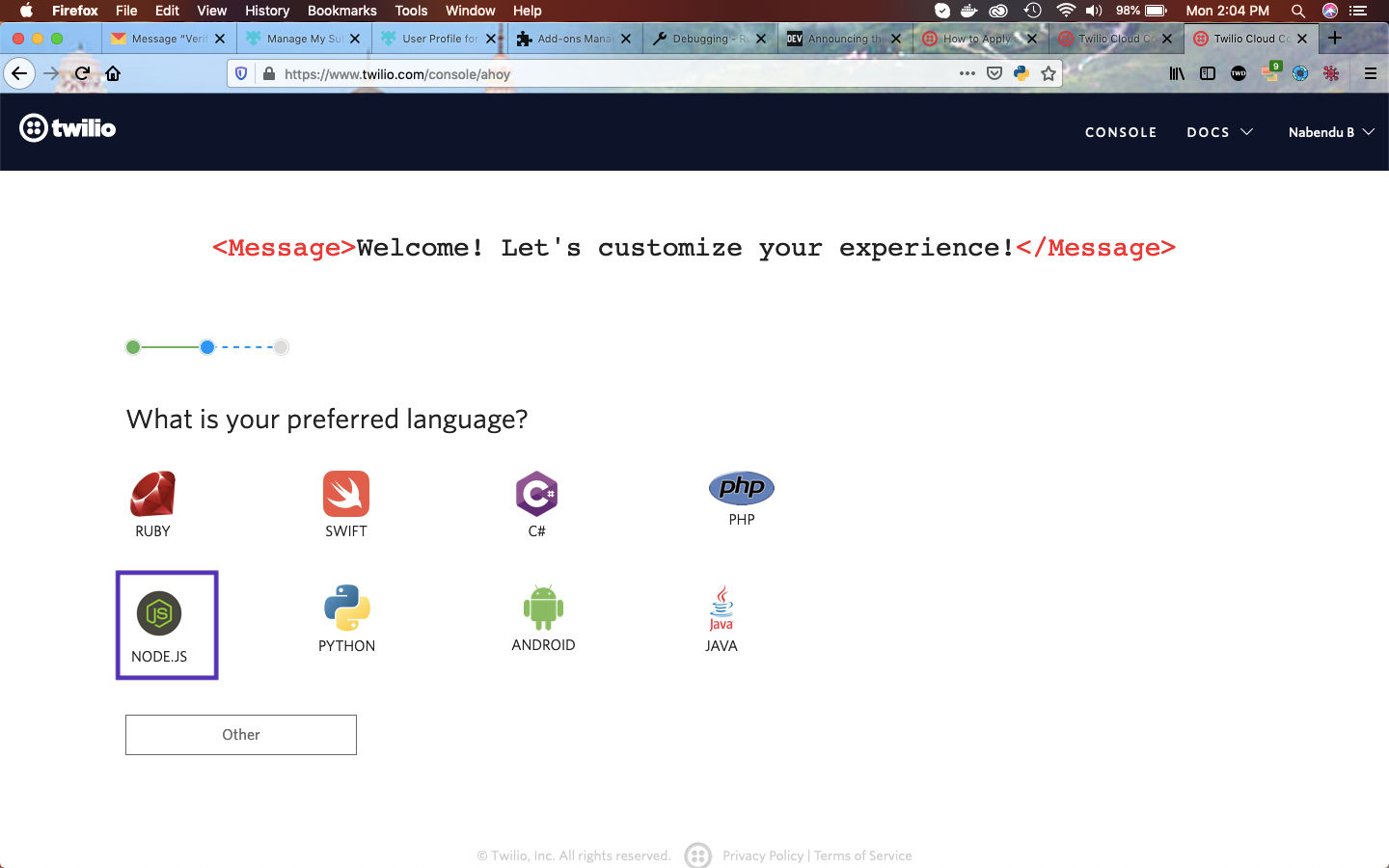Open the Bookmarks menu
This screenshot has height=868, width=1389.
341,11
